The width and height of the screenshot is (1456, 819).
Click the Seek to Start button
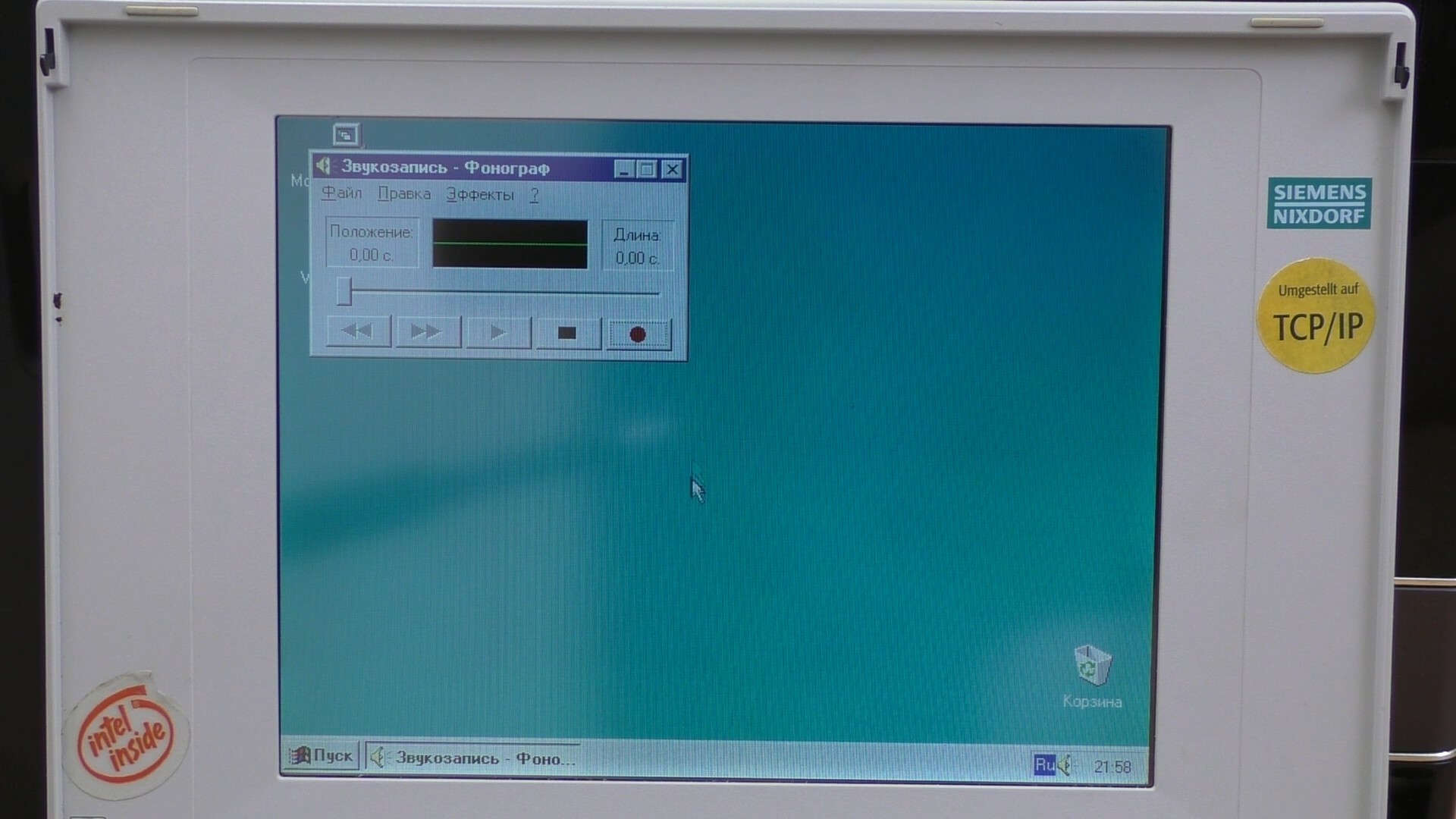click(358, 331)
